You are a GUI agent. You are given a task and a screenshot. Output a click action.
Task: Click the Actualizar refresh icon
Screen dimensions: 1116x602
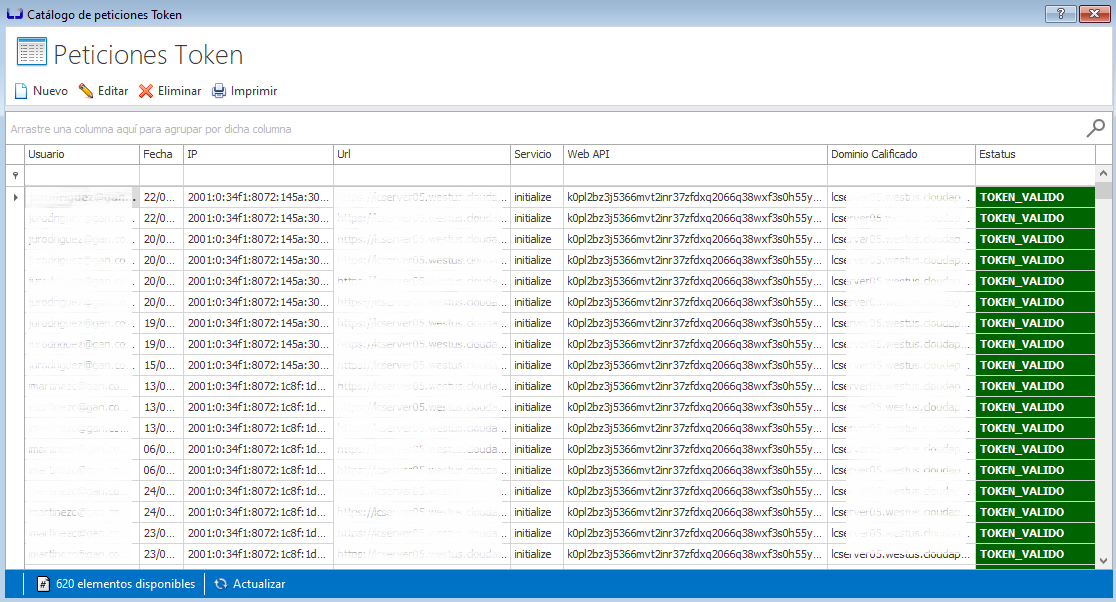[221, 583]
